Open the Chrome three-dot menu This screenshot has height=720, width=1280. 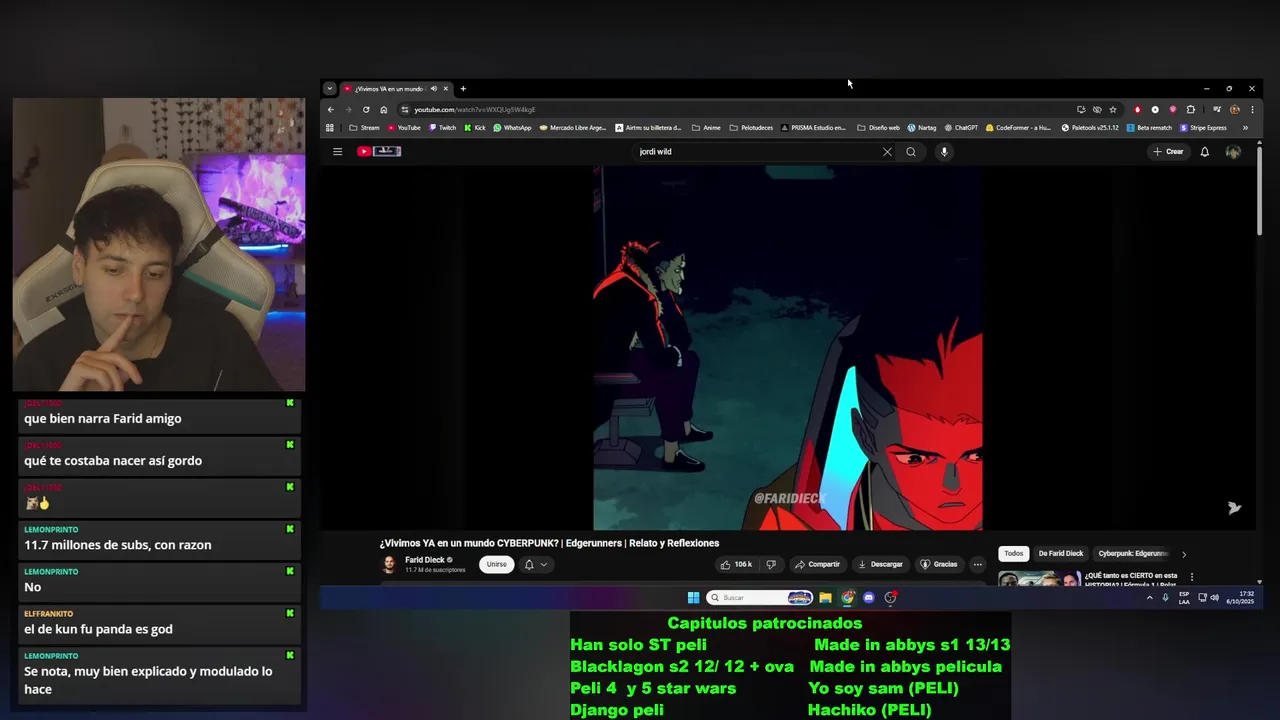(1252, 109)
